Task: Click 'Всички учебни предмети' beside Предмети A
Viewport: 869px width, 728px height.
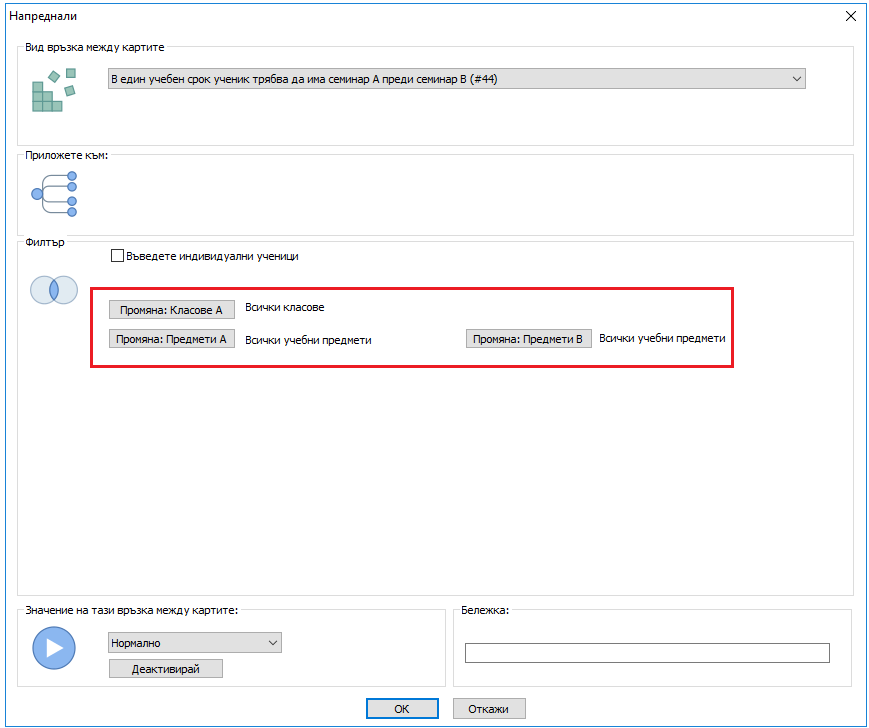Action: (x=308, y=340)
